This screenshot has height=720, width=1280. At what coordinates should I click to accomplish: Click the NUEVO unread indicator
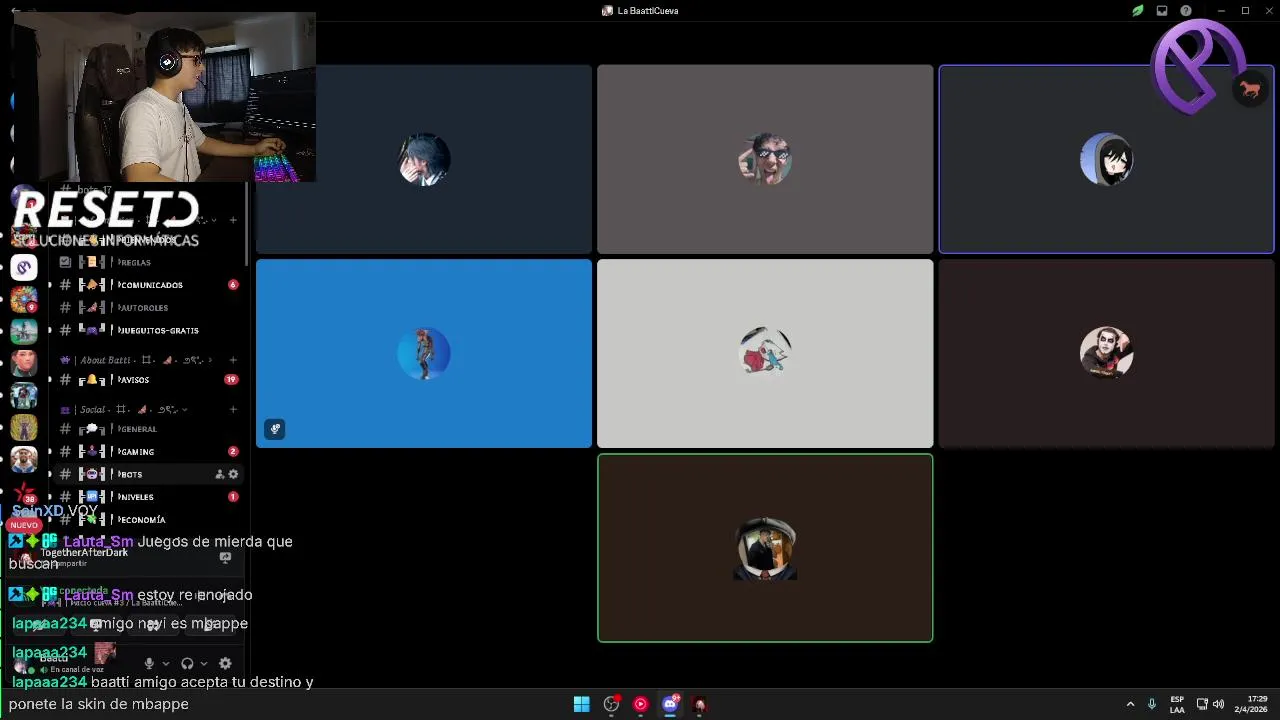pyautogui.click(x=24, y=524)
